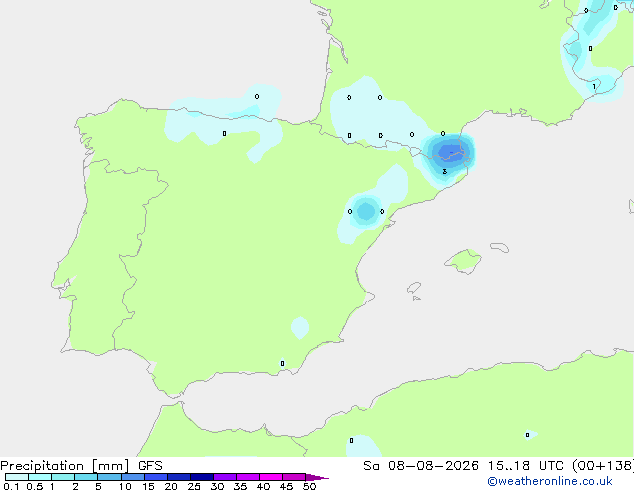634x490 pixels.
Task: Click the '(00+138)' forecast hour text
Action: [x=603, y=466]
